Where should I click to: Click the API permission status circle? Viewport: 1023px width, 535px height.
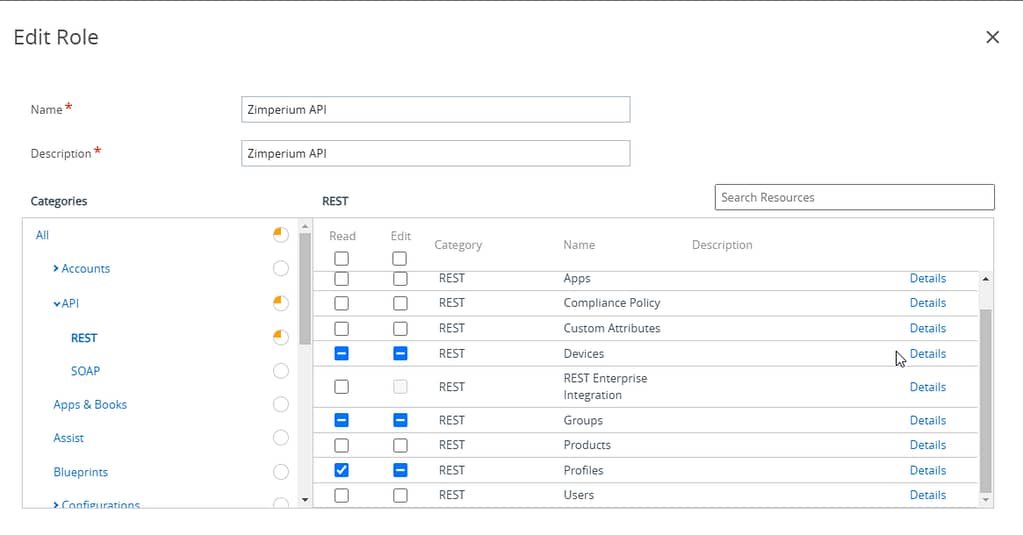(x=281, y=303)
